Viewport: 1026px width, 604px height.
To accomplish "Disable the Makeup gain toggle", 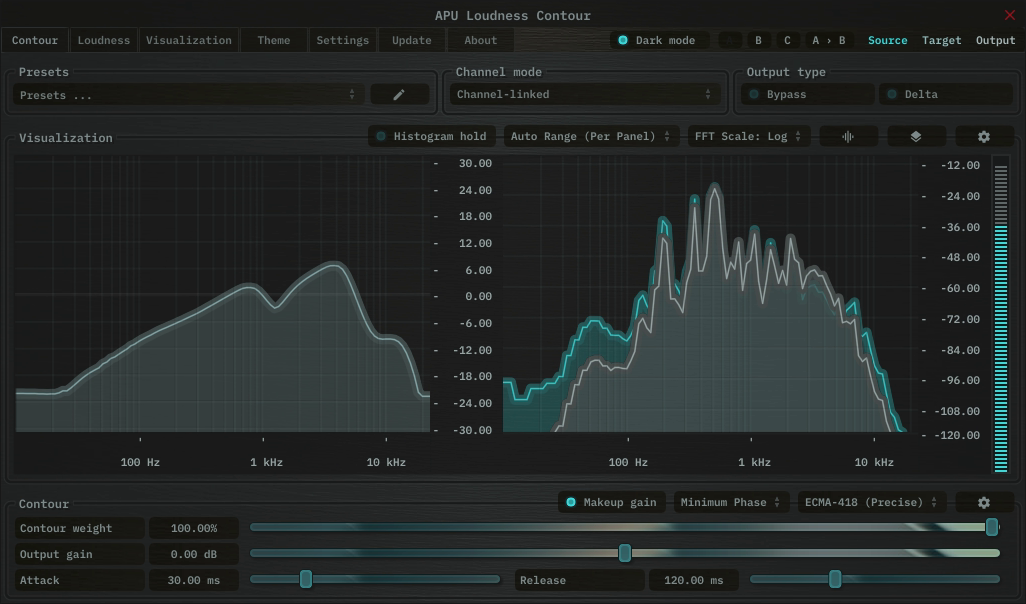I will pos(611,502).
